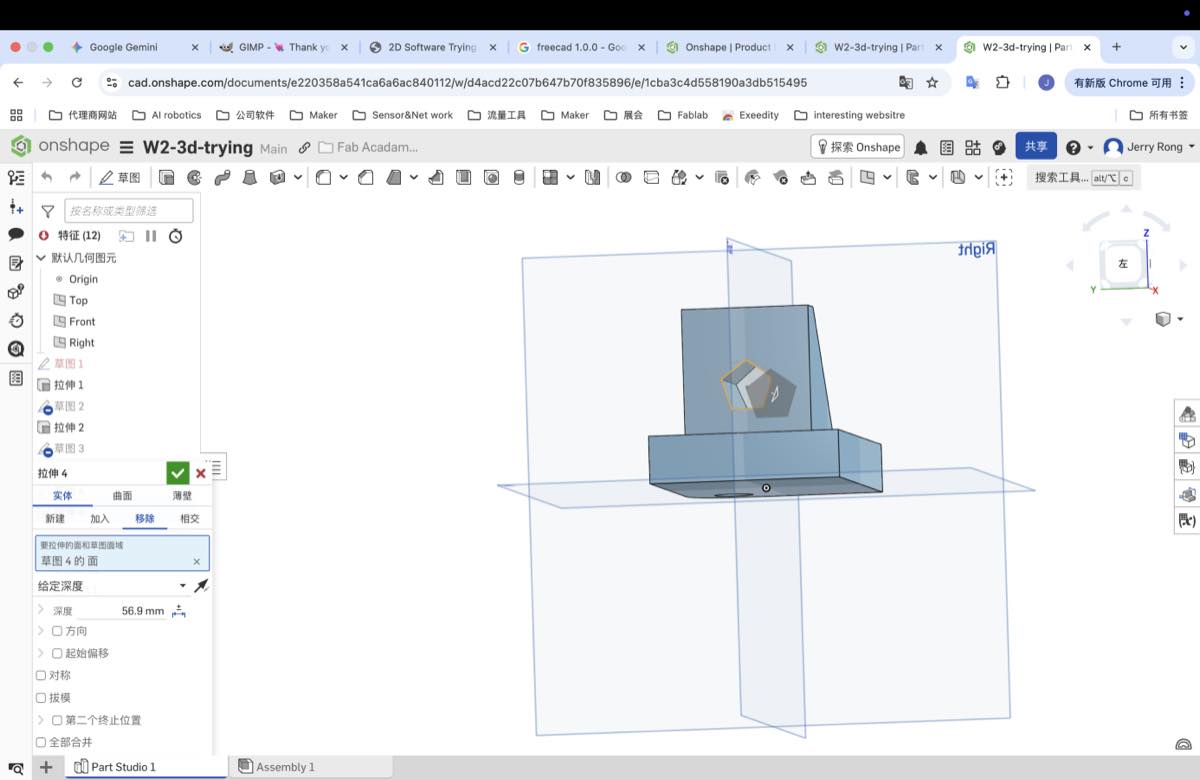This screenshot has width=1200, height=780.
Task: Enable the 方向 checkbox
Action: pyautogui.click(x=57, y=631)
